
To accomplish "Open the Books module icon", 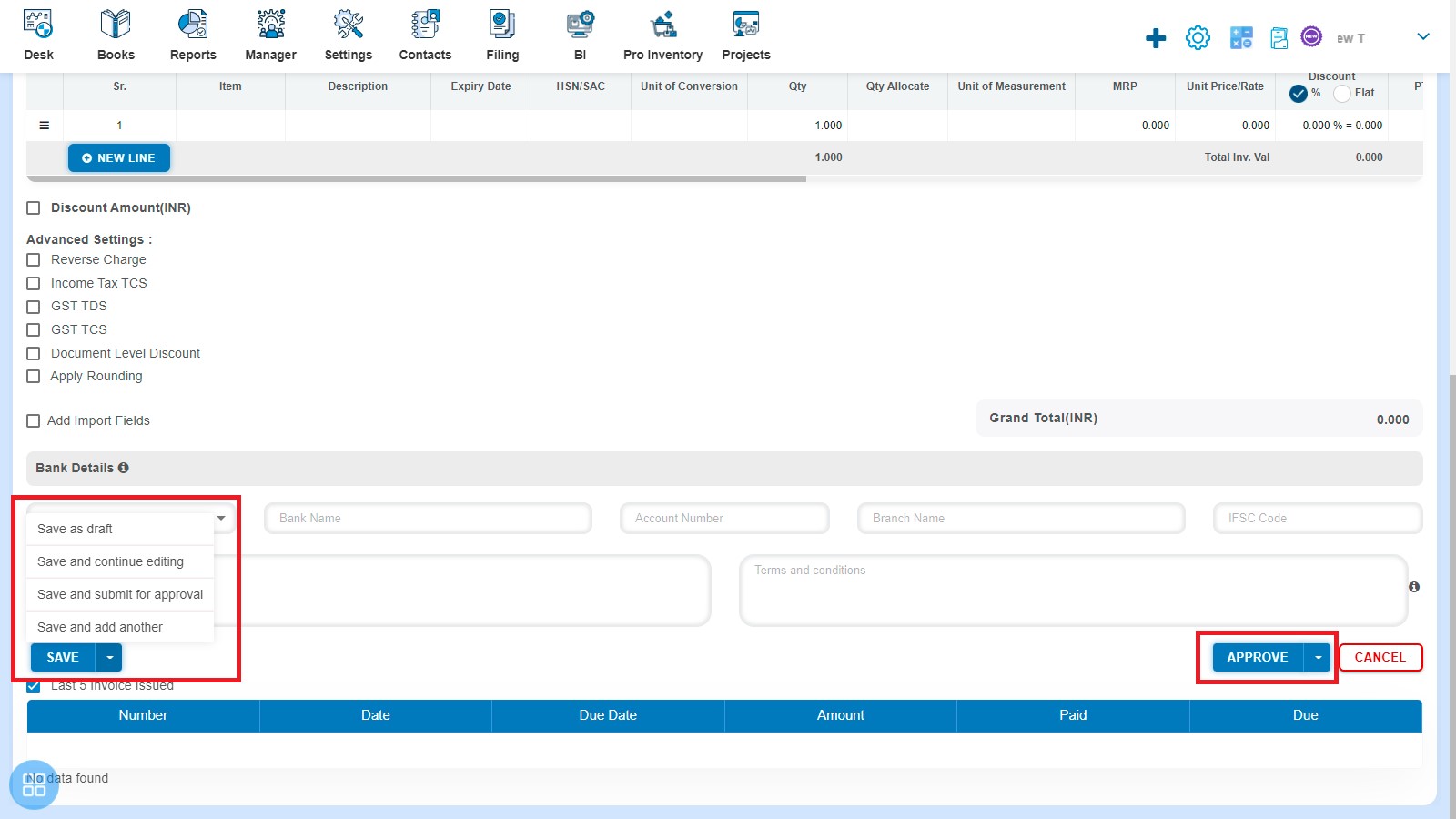I will (x=116, y=24).
